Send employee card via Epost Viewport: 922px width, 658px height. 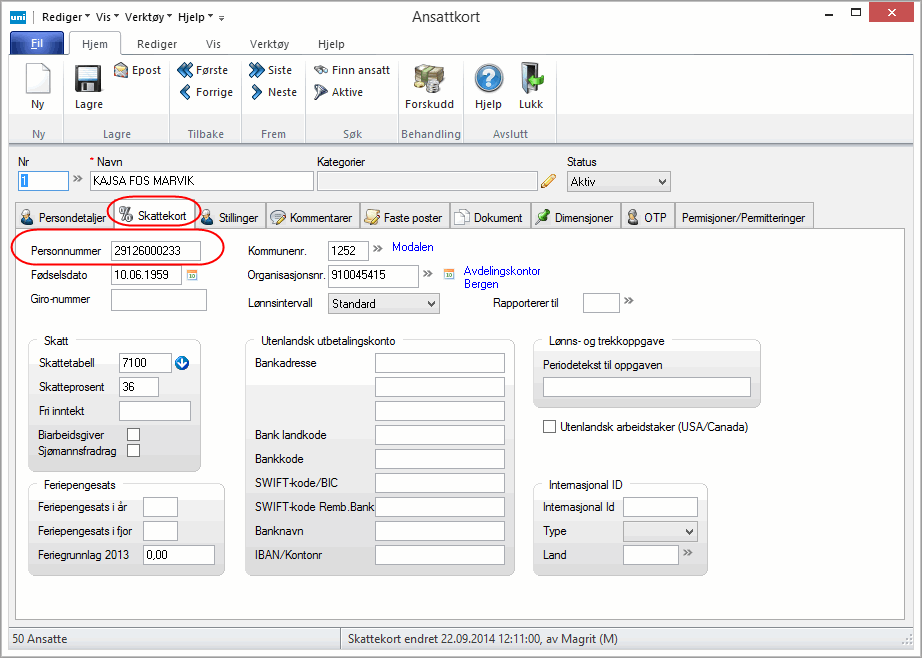coord(138,70)
